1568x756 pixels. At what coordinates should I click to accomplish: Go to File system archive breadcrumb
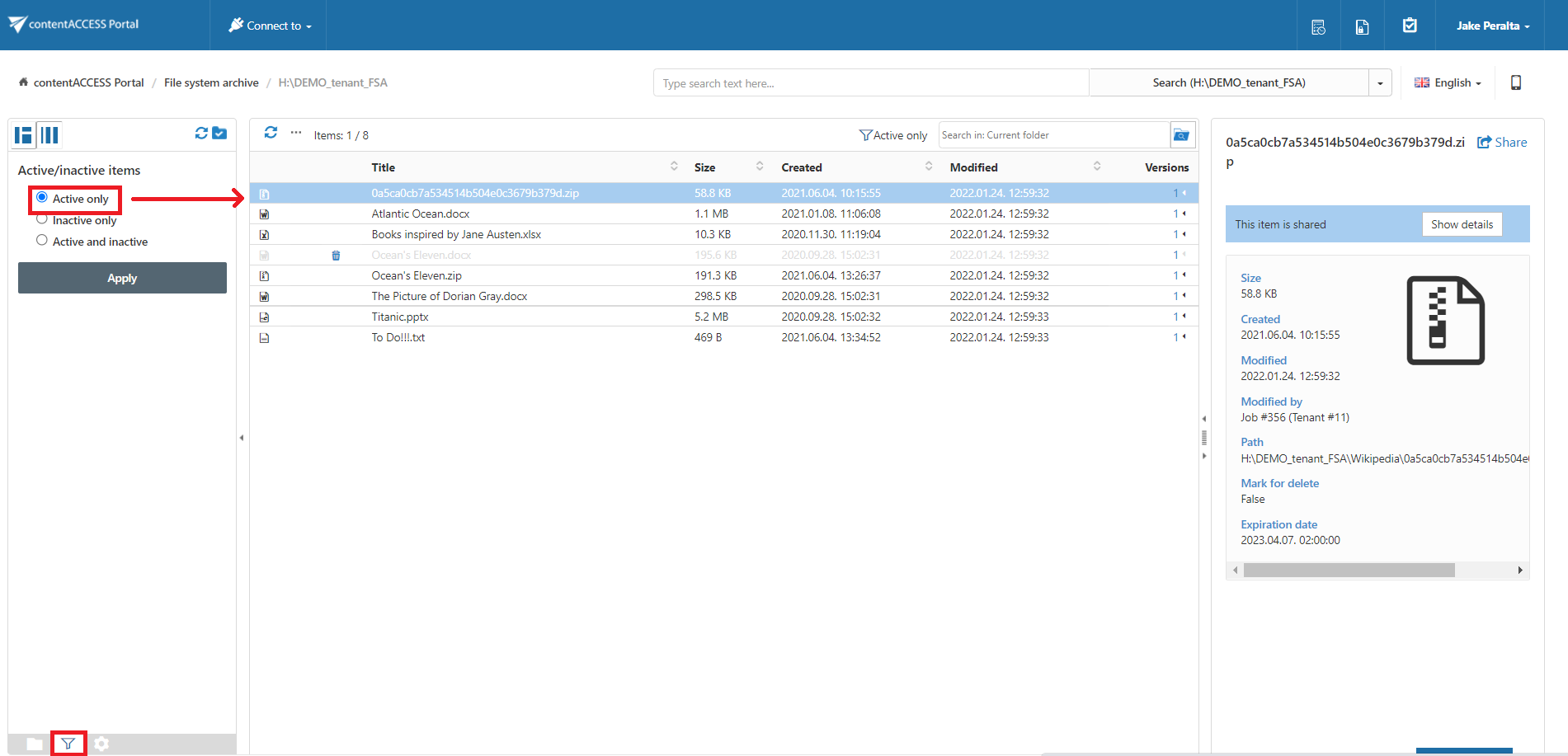[211, 82]
